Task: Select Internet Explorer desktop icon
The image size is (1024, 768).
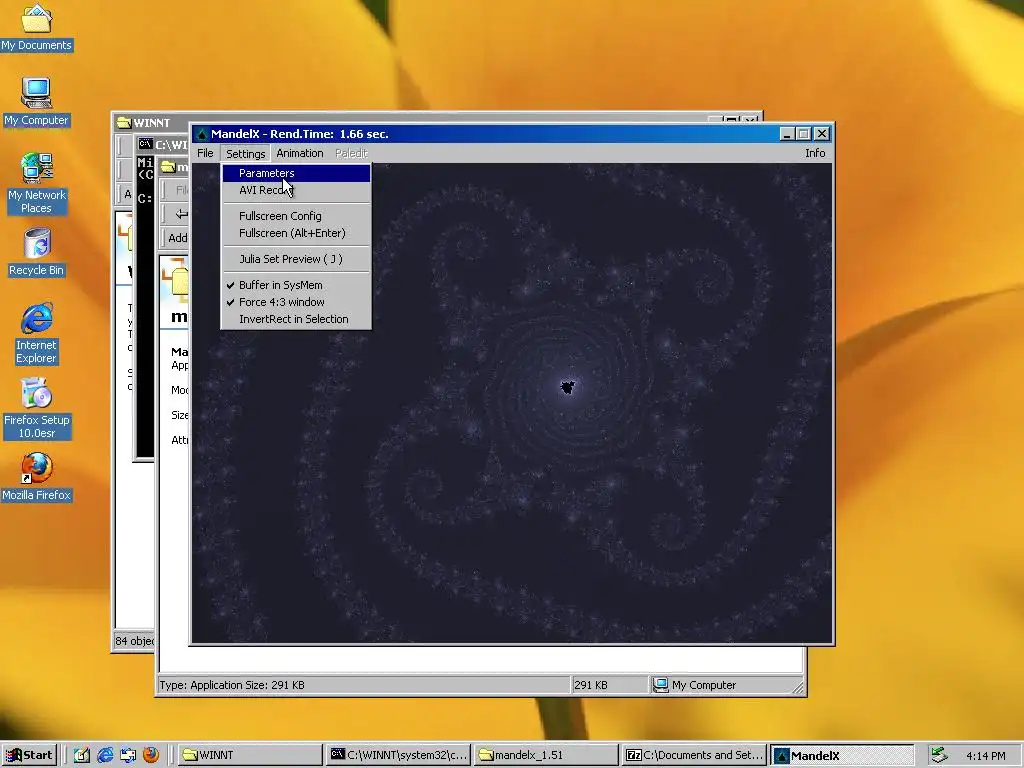Action: point(37,333)
